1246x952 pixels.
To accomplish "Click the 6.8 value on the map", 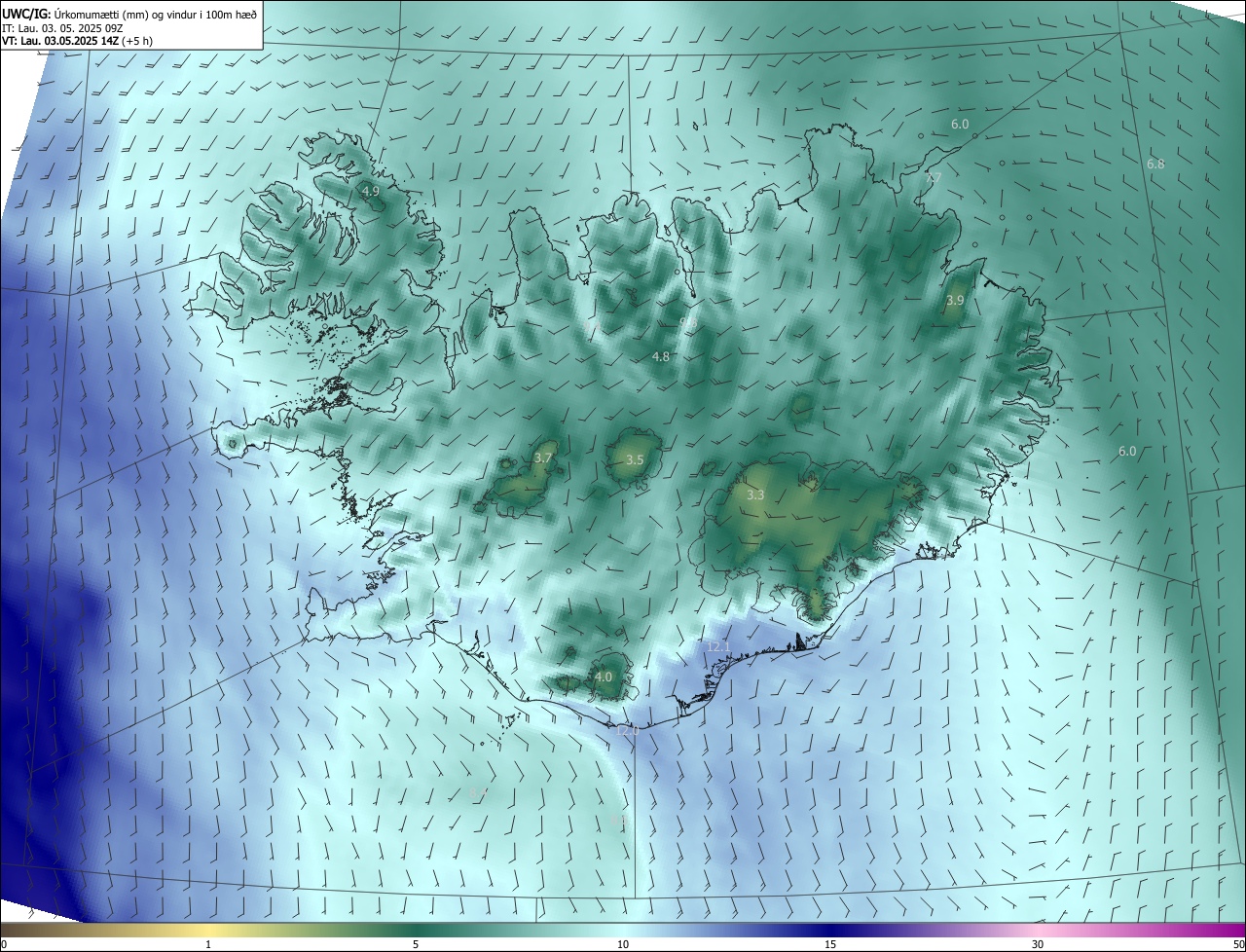I will (x=1155, y=165).
